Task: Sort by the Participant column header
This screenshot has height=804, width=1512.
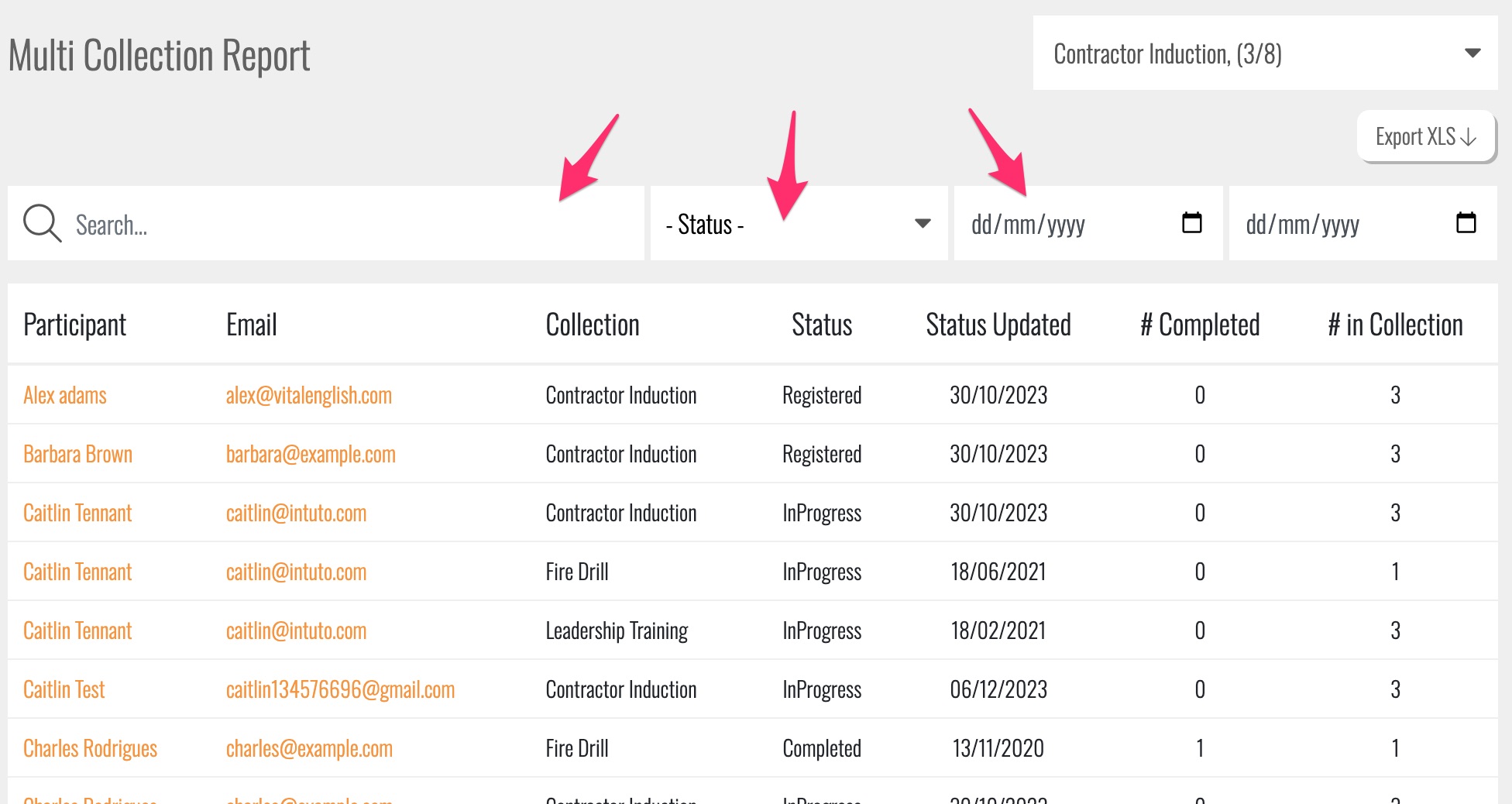Action: point(74,325)
